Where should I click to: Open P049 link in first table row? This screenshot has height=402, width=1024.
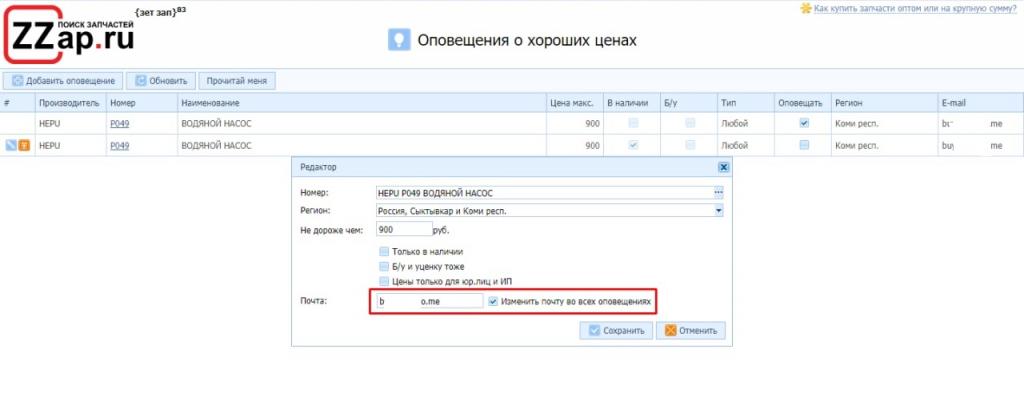click(119, 124)
